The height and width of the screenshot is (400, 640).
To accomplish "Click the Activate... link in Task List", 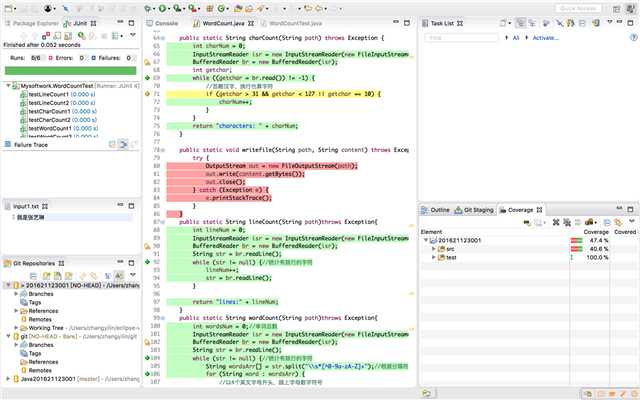I will [x=546, y=38].
